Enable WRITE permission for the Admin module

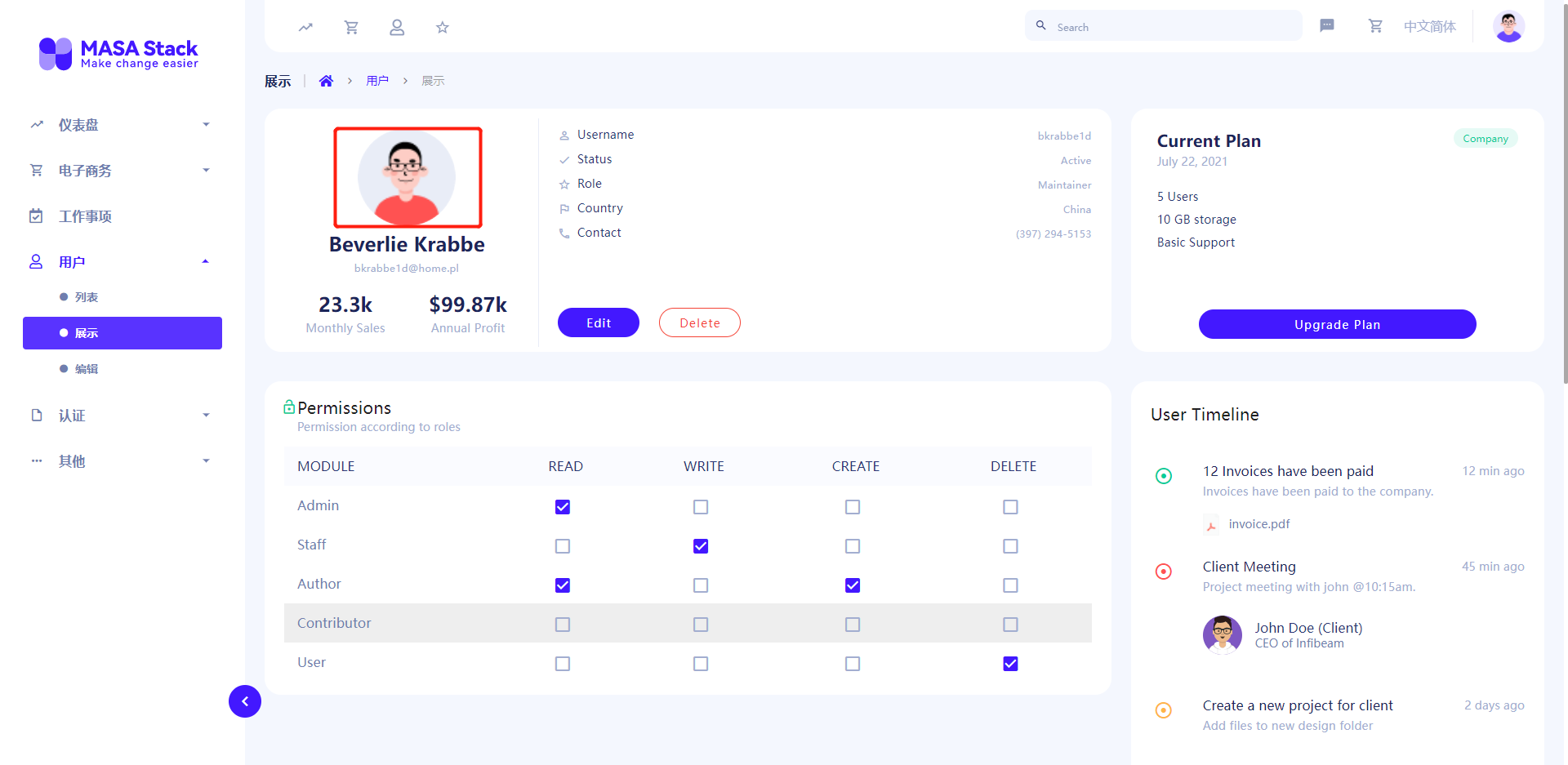(700, 506)
